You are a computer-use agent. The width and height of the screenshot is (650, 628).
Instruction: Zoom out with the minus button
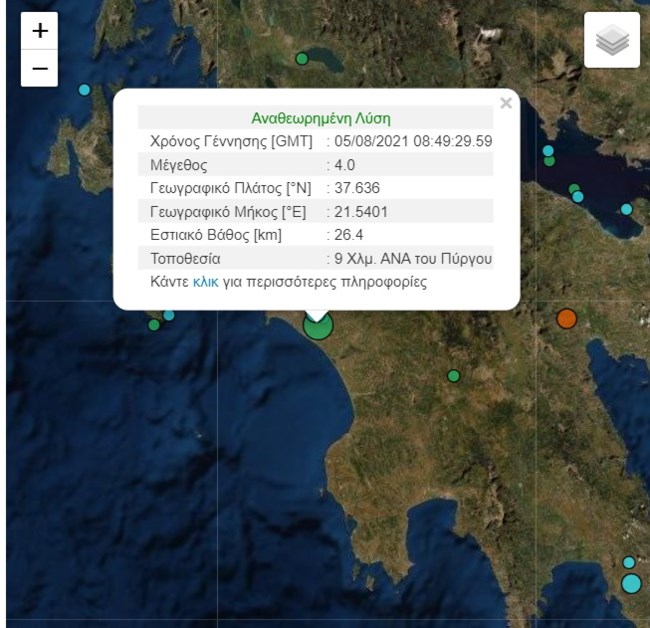tap(39, 68)
